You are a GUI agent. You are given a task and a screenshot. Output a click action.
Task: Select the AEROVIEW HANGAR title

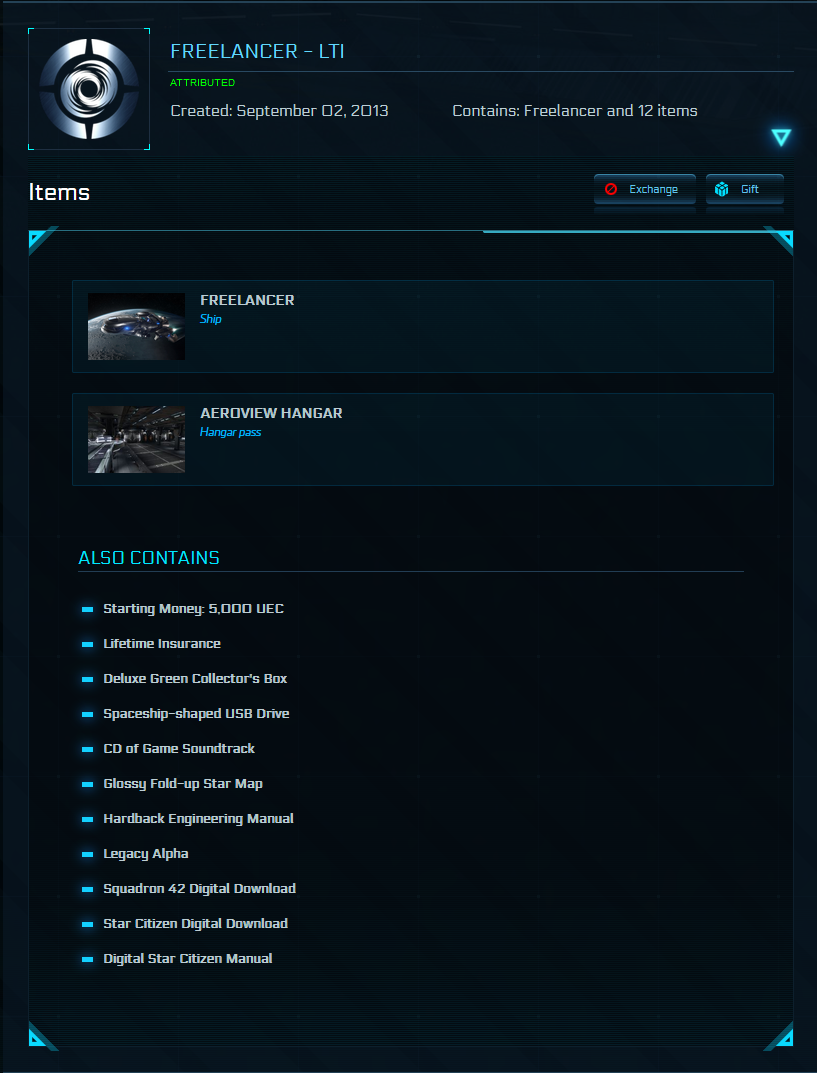pos(271,413)
